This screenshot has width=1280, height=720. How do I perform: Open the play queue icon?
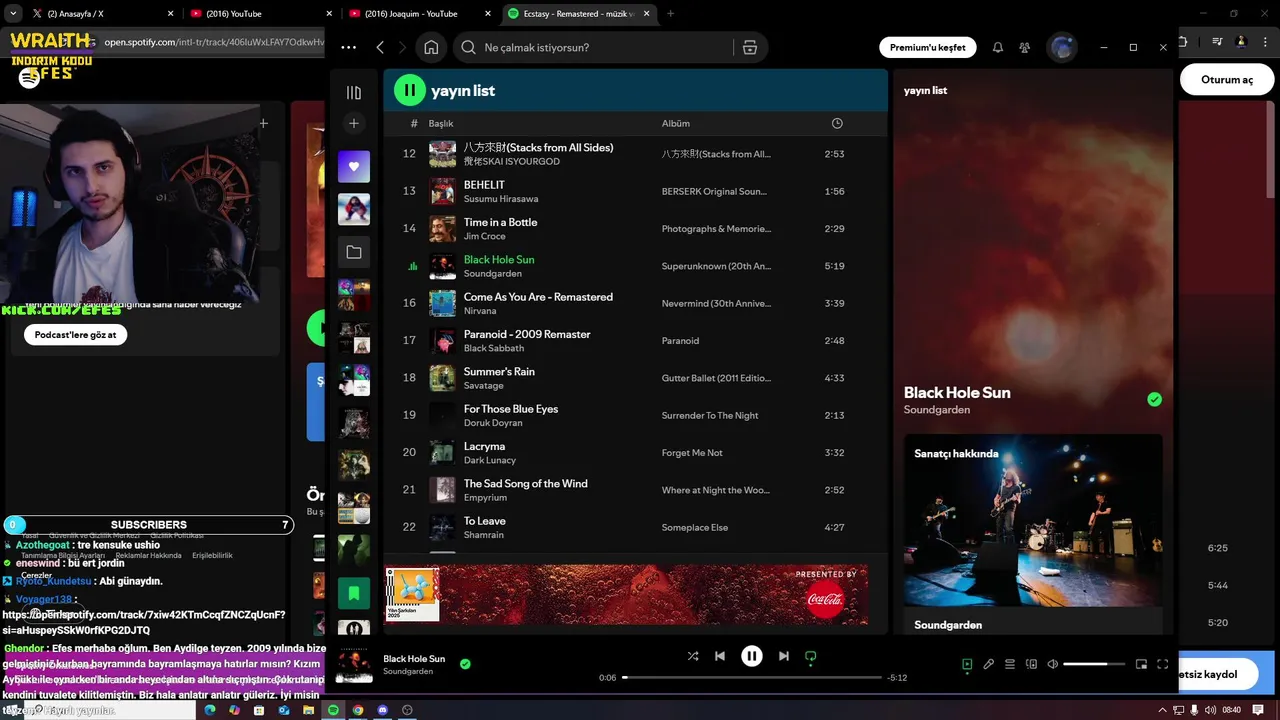tap(1010, 664)
